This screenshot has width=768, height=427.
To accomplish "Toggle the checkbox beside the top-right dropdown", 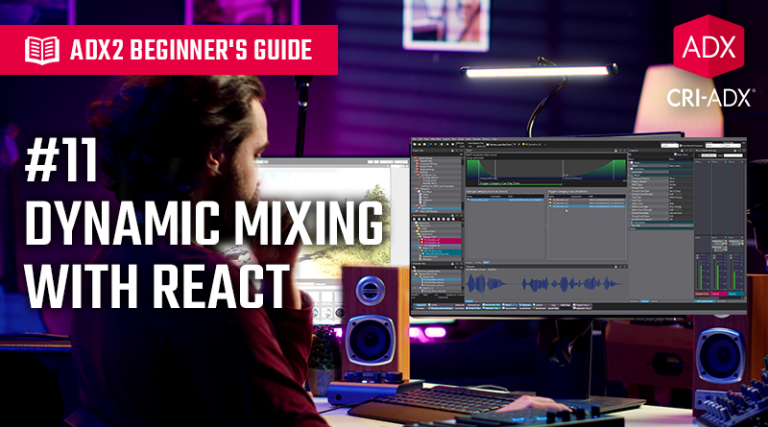I will pos(682,146).
